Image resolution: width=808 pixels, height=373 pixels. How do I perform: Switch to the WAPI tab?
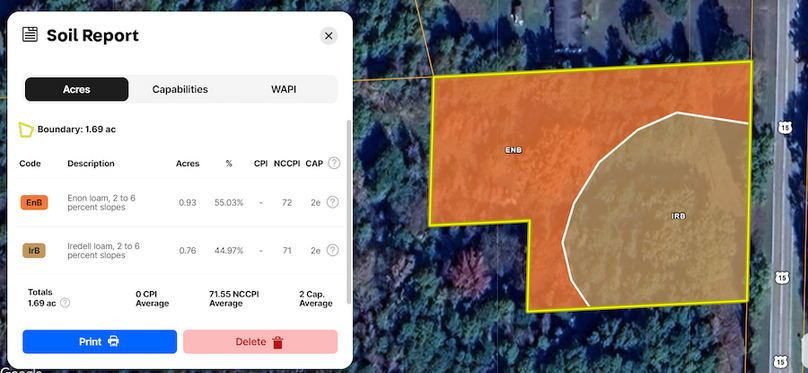[283, 90]
